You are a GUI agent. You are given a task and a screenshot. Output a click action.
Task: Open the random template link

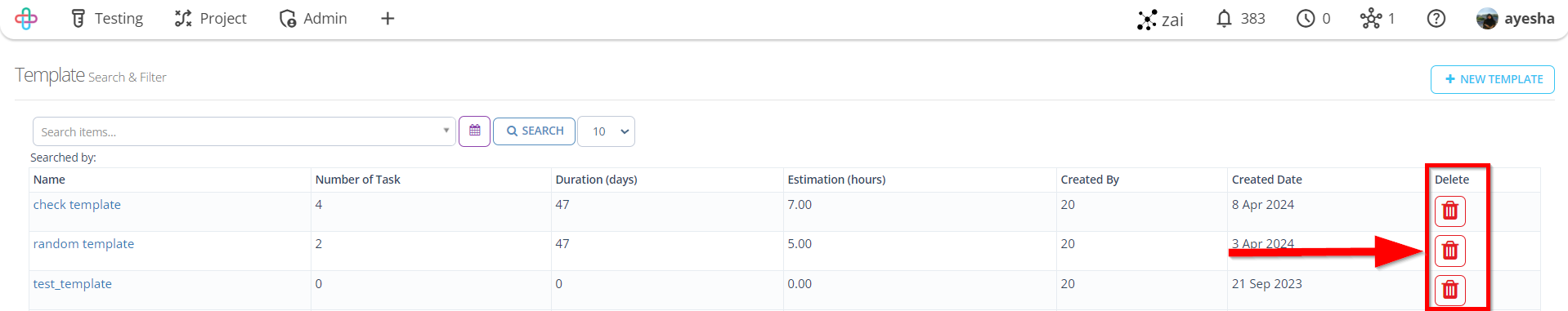pos(83,244)
